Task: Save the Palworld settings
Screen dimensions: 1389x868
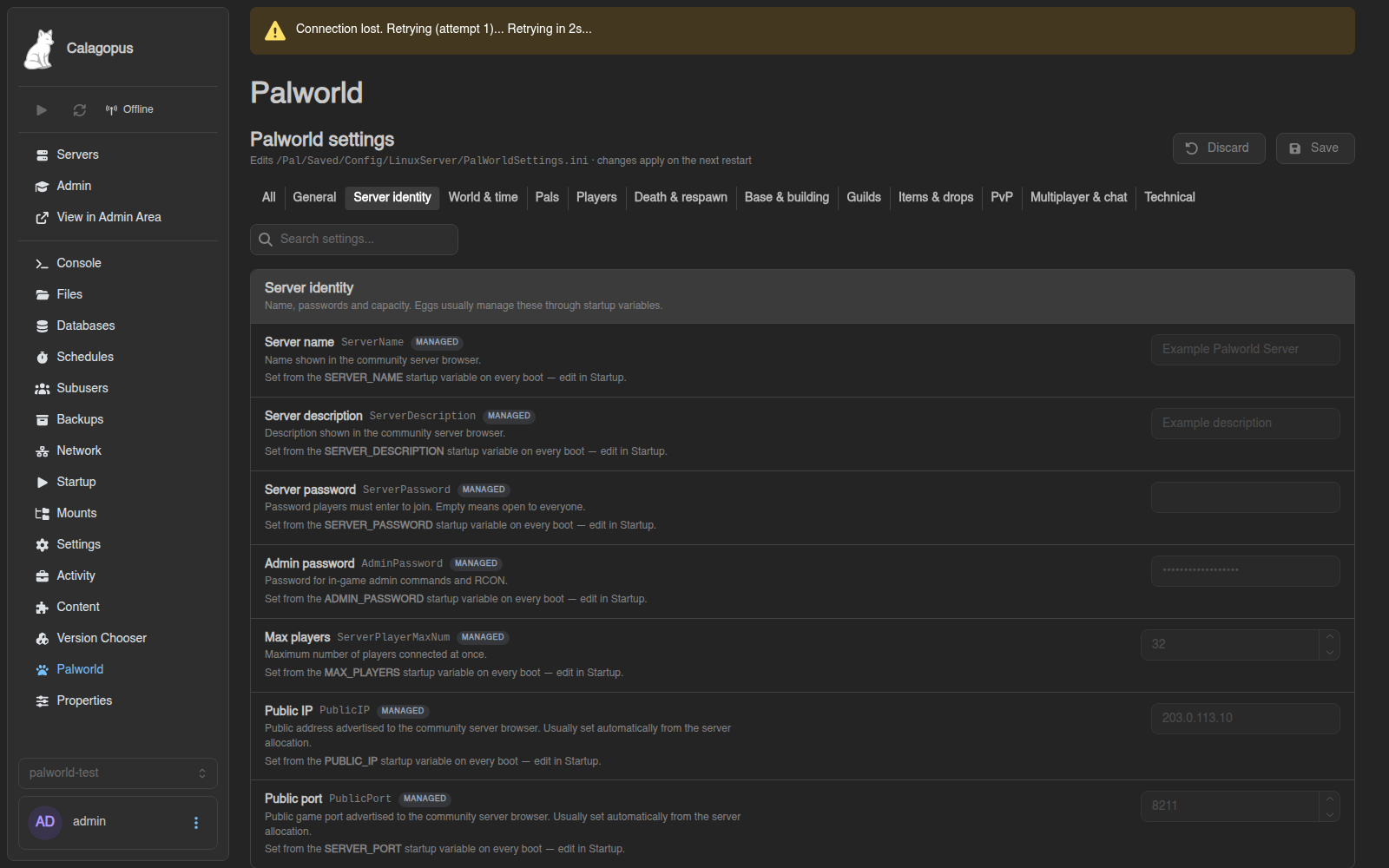Action: [x=1314, y=148]
